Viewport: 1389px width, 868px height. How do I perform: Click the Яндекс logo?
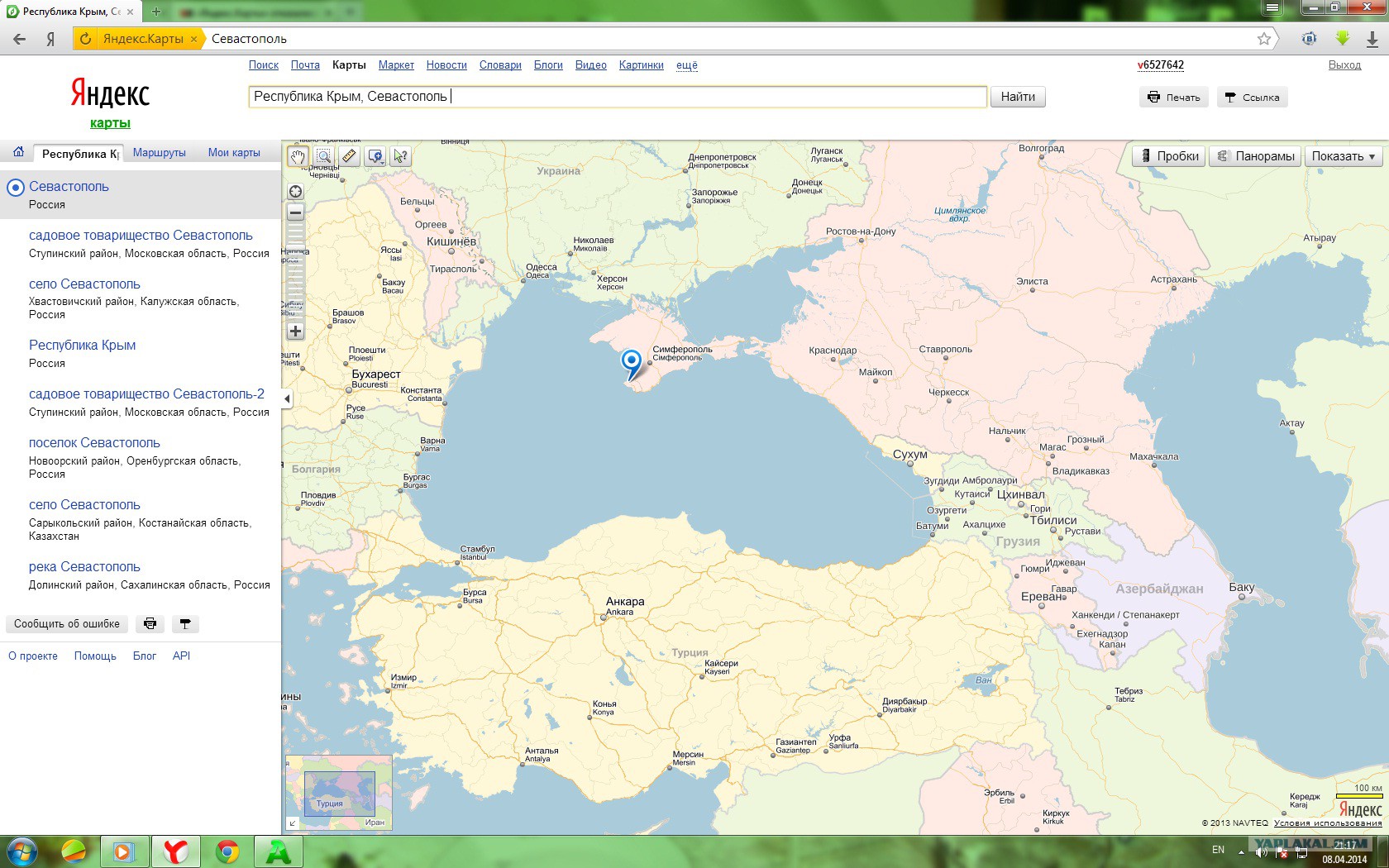tap(110, 93)
